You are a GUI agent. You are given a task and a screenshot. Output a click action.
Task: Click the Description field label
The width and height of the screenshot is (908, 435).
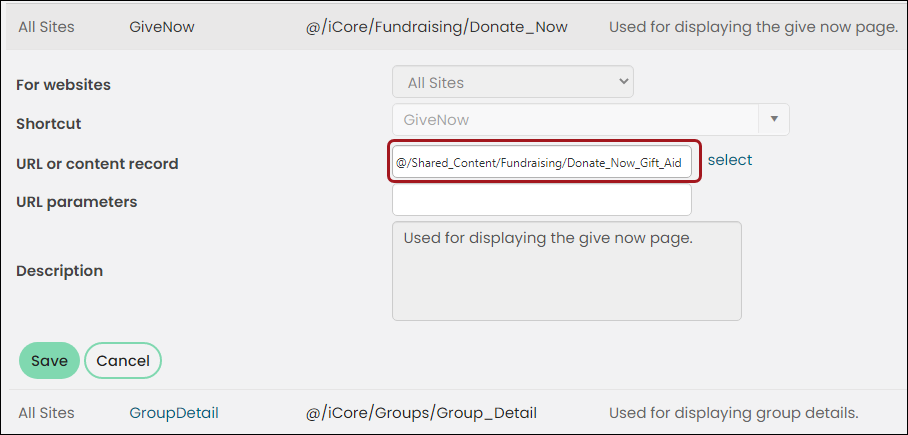pos(60,270)
